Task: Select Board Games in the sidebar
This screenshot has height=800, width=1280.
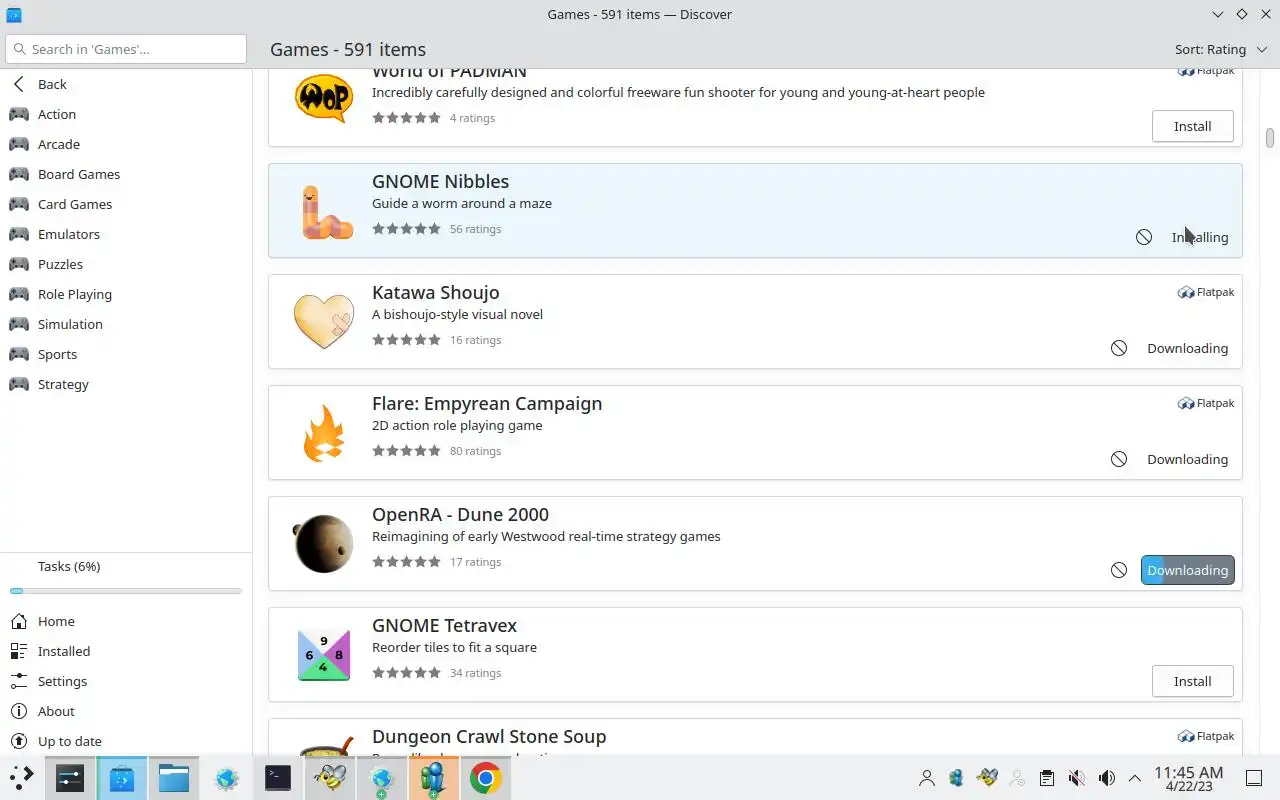Action: (x=126, y=174)
